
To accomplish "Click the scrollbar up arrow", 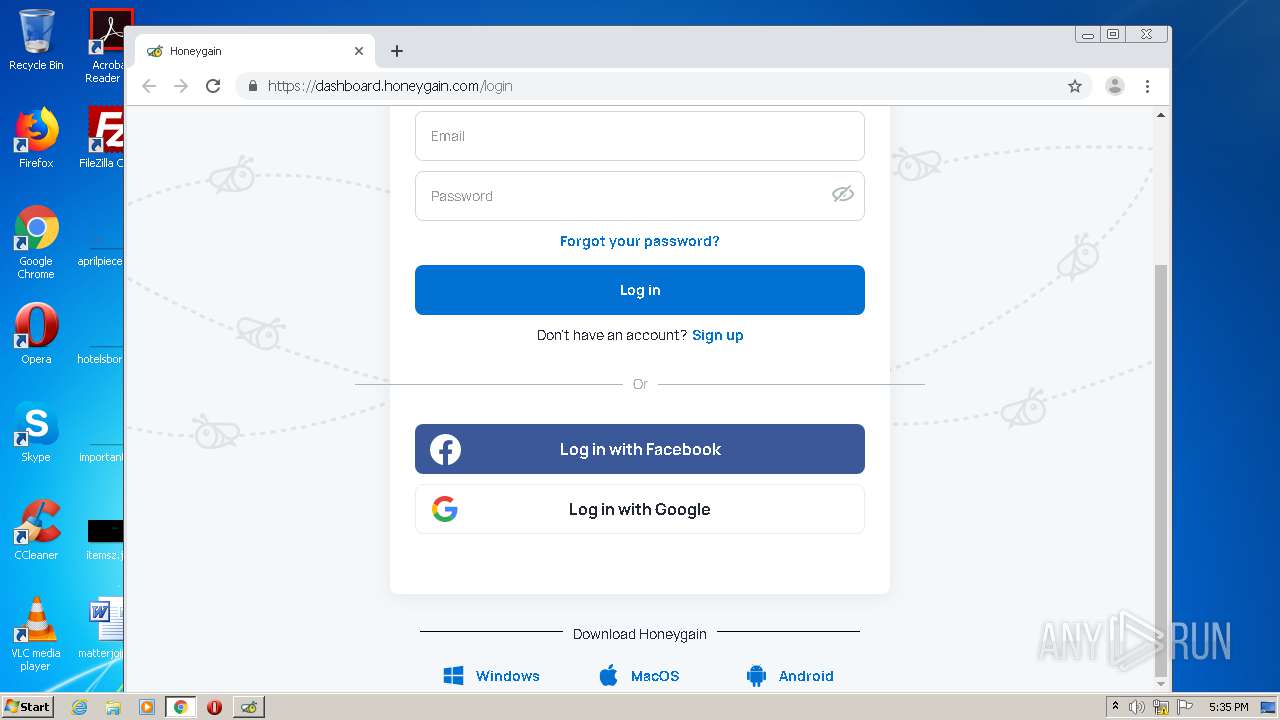I will (1161, 115).
